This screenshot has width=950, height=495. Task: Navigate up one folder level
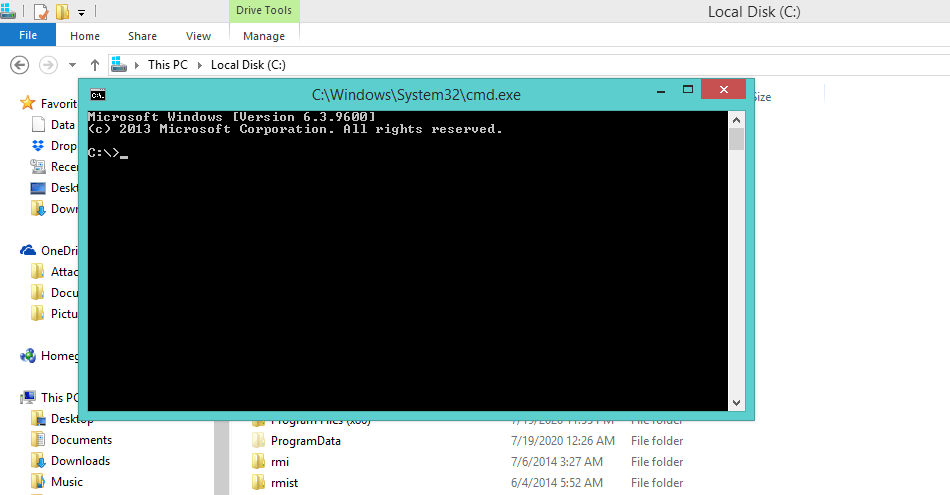click(x=95, y=64)
